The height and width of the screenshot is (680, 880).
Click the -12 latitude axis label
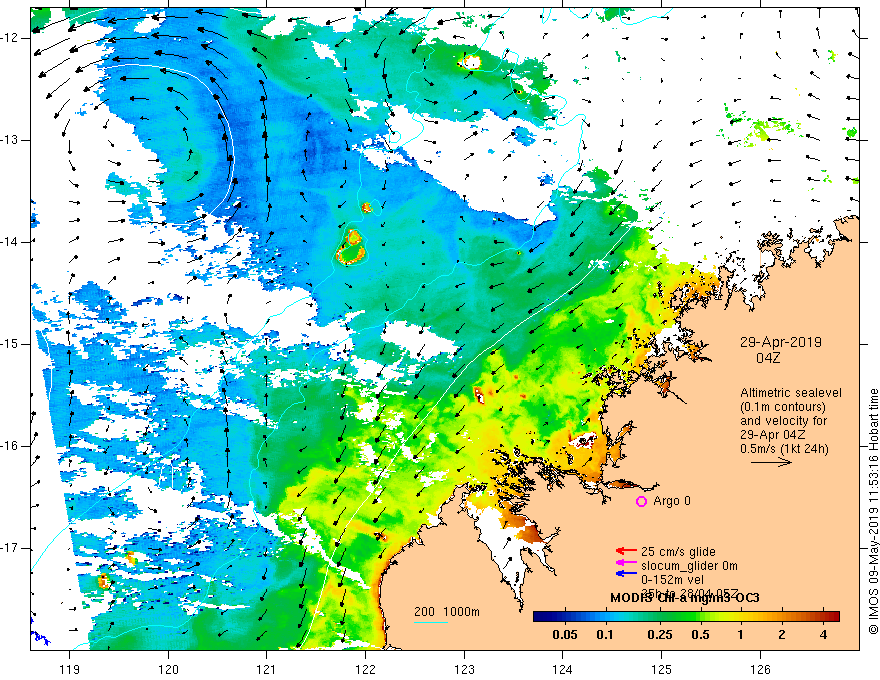(10, 38)
